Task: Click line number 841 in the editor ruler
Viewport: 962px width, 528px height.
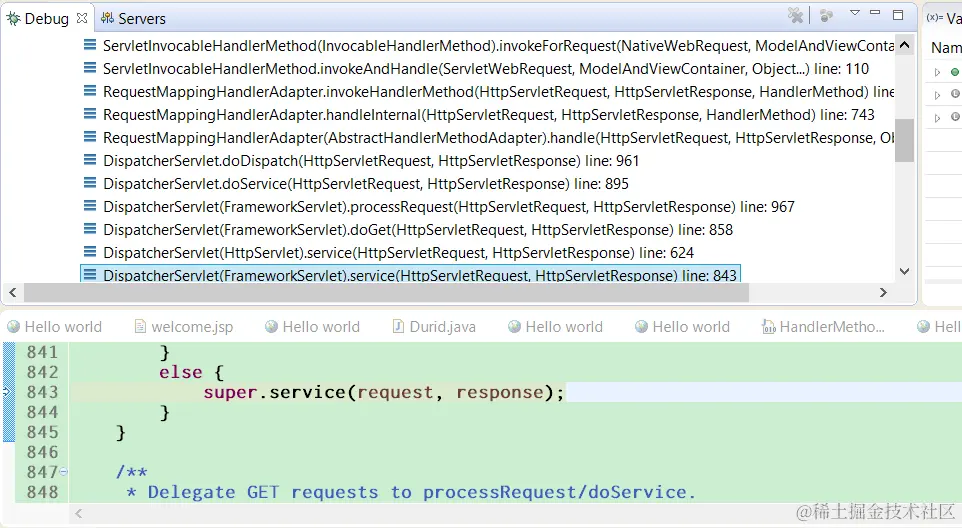Action: pyautogui.click(x=42, y=352)
